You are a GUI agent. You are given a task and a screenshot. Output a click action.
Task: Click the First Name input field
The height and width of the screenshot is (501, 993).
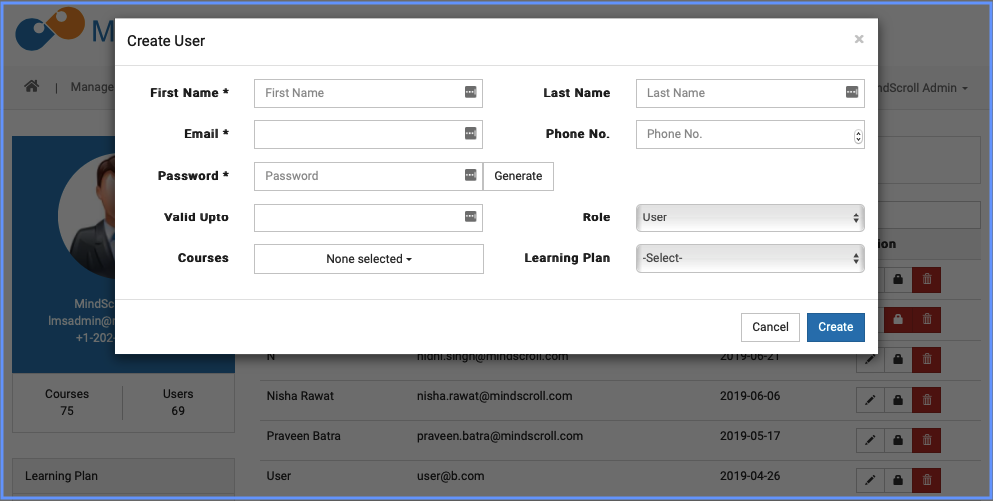point(368,93)
